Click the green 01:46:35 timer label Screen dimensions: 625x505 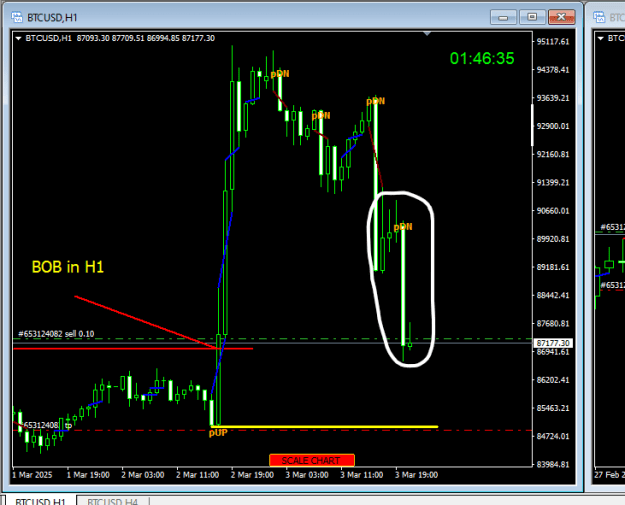482,59
